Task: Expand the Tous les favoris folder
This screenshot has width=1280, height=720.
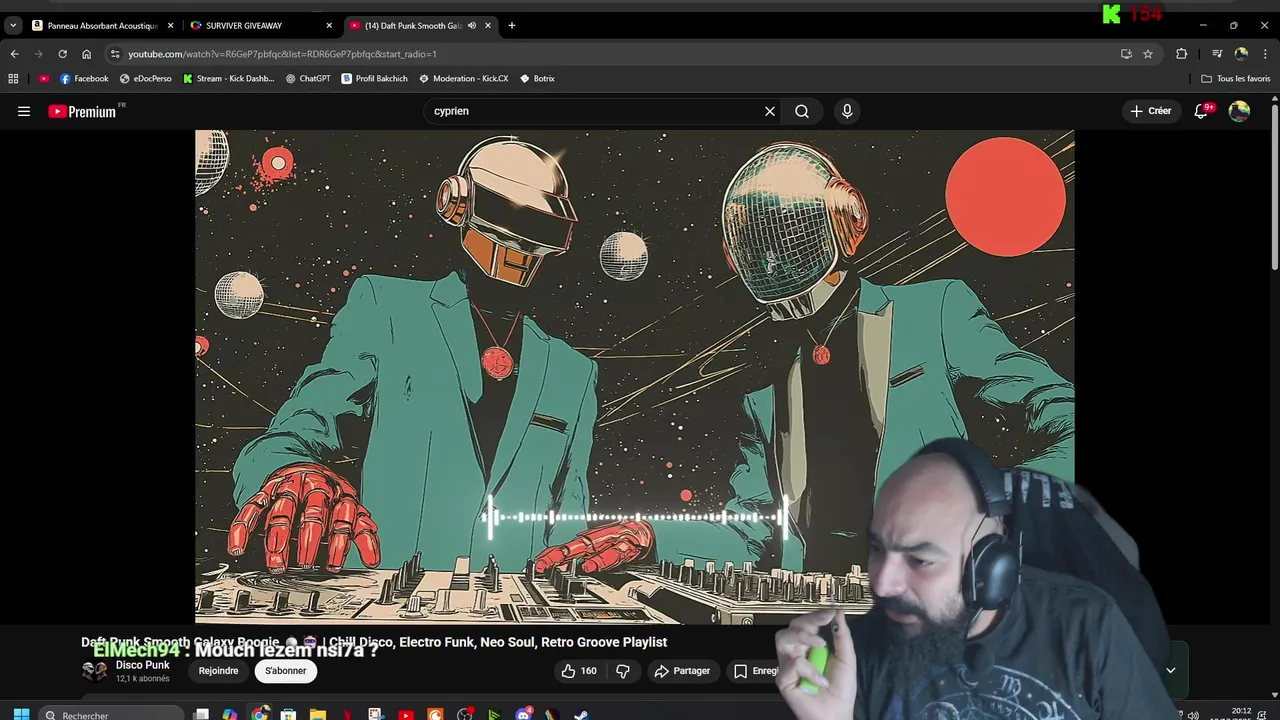Action: pyautogui.click(x=1236, y=78)
